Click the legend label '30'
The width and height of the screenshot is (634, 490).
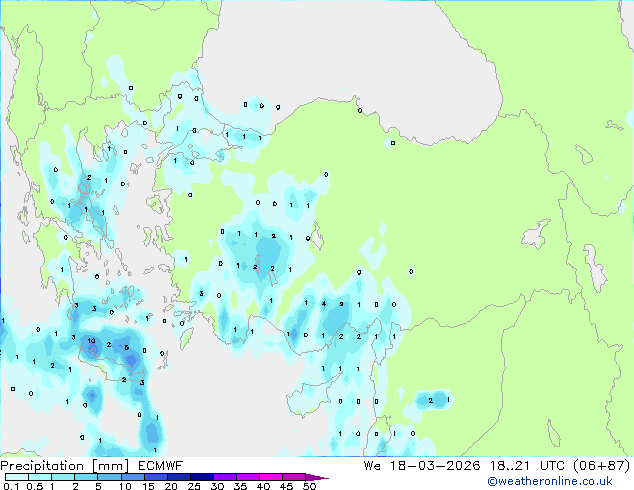(x=217, y=486)
